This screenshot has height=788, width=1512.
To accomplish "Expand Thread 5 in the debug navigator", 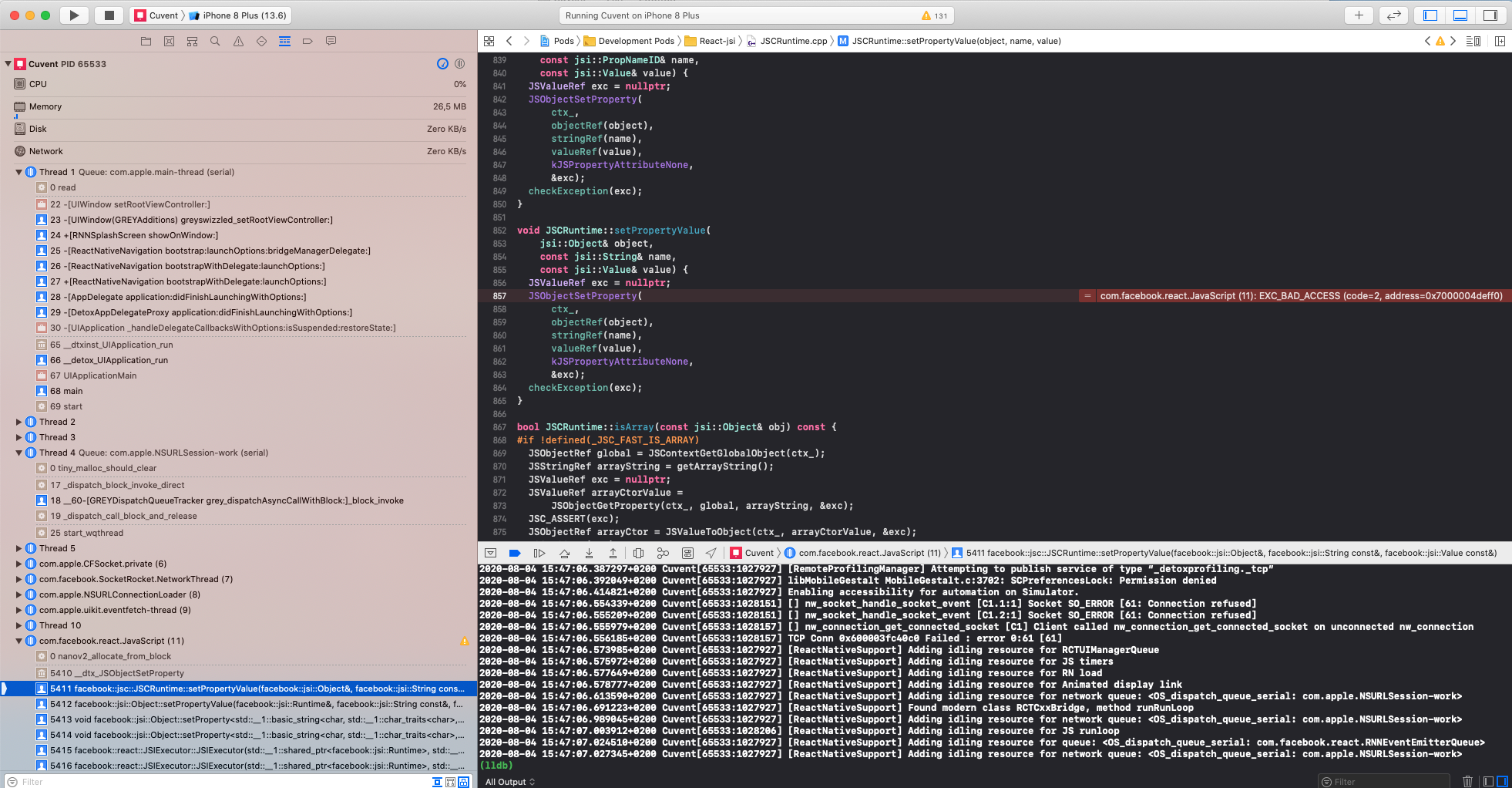I will tap(18, 548).
